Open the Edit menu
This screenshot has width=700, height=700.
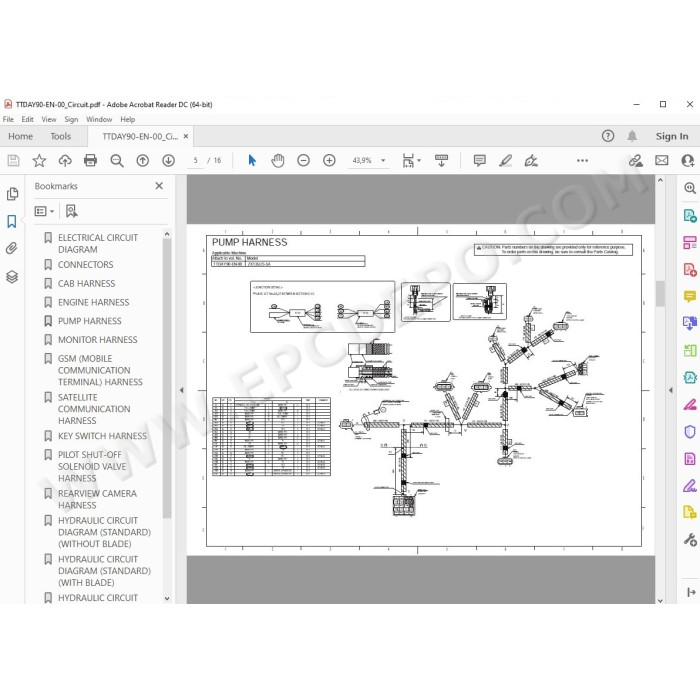(x=27, y=119)
